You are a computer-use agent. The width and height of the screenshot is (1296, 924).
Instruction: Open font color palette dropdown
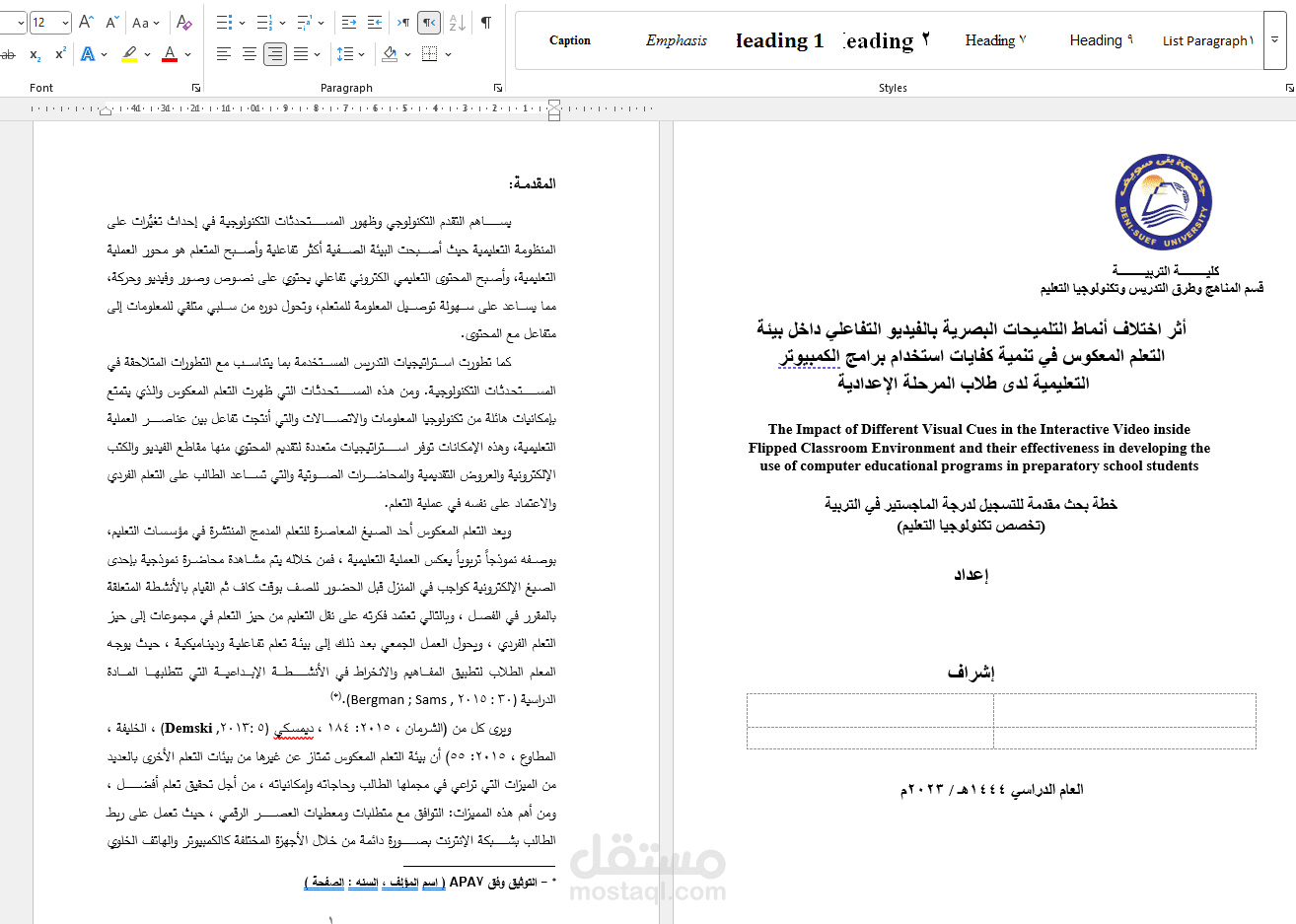(x=187, y=54)
